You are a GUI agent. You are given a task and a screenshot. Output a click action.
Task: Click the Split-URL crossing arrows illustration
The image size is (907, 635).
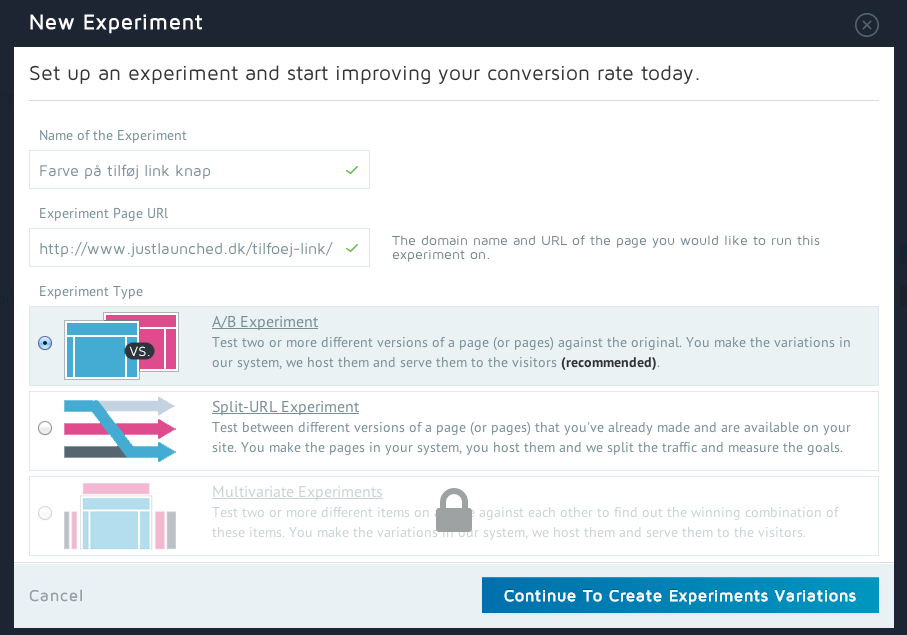tap(119, 430)
